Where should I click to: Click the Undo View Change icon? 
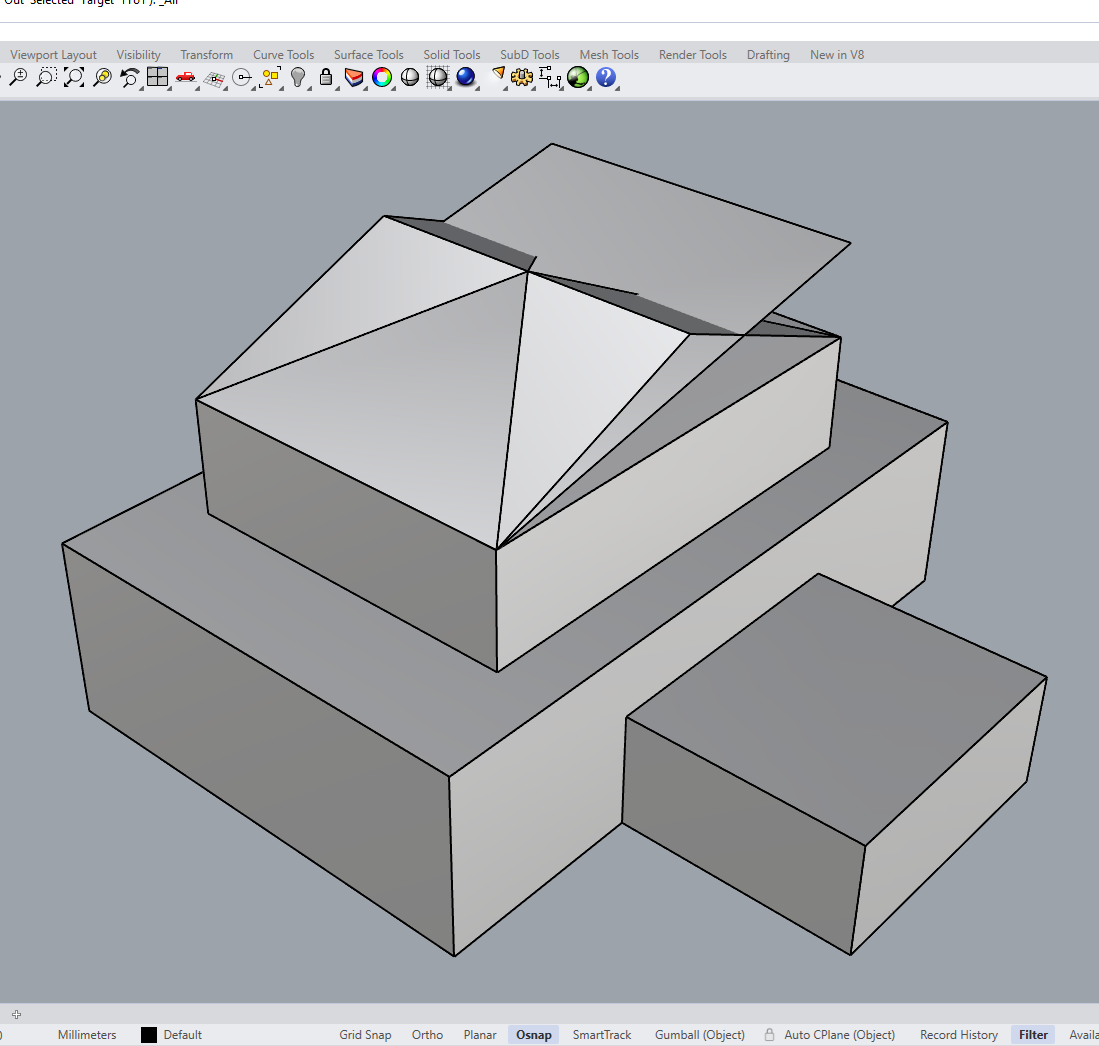click(x=129, y=77)
